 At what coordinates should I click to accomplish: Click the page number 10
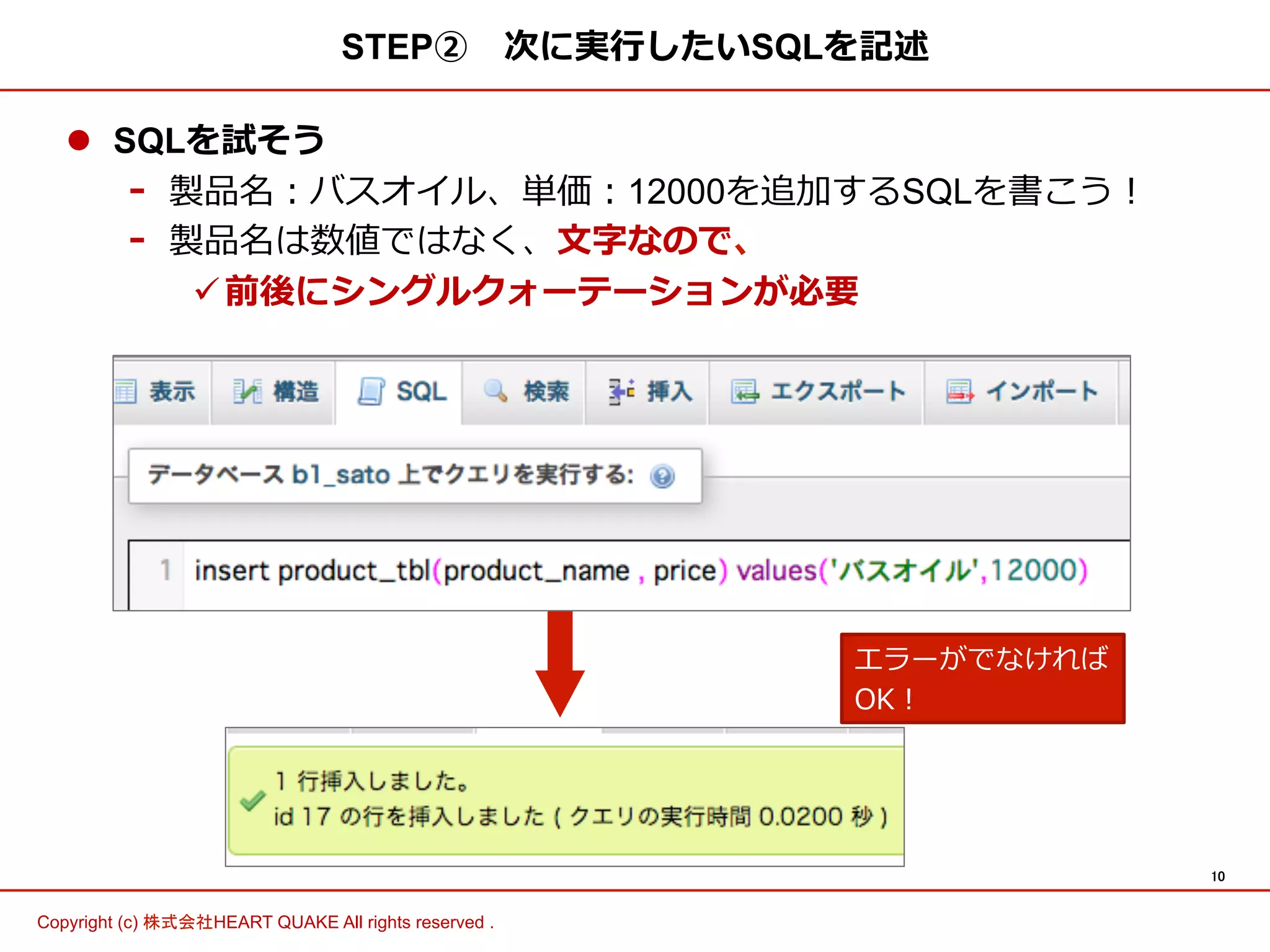click(1218, 876)
